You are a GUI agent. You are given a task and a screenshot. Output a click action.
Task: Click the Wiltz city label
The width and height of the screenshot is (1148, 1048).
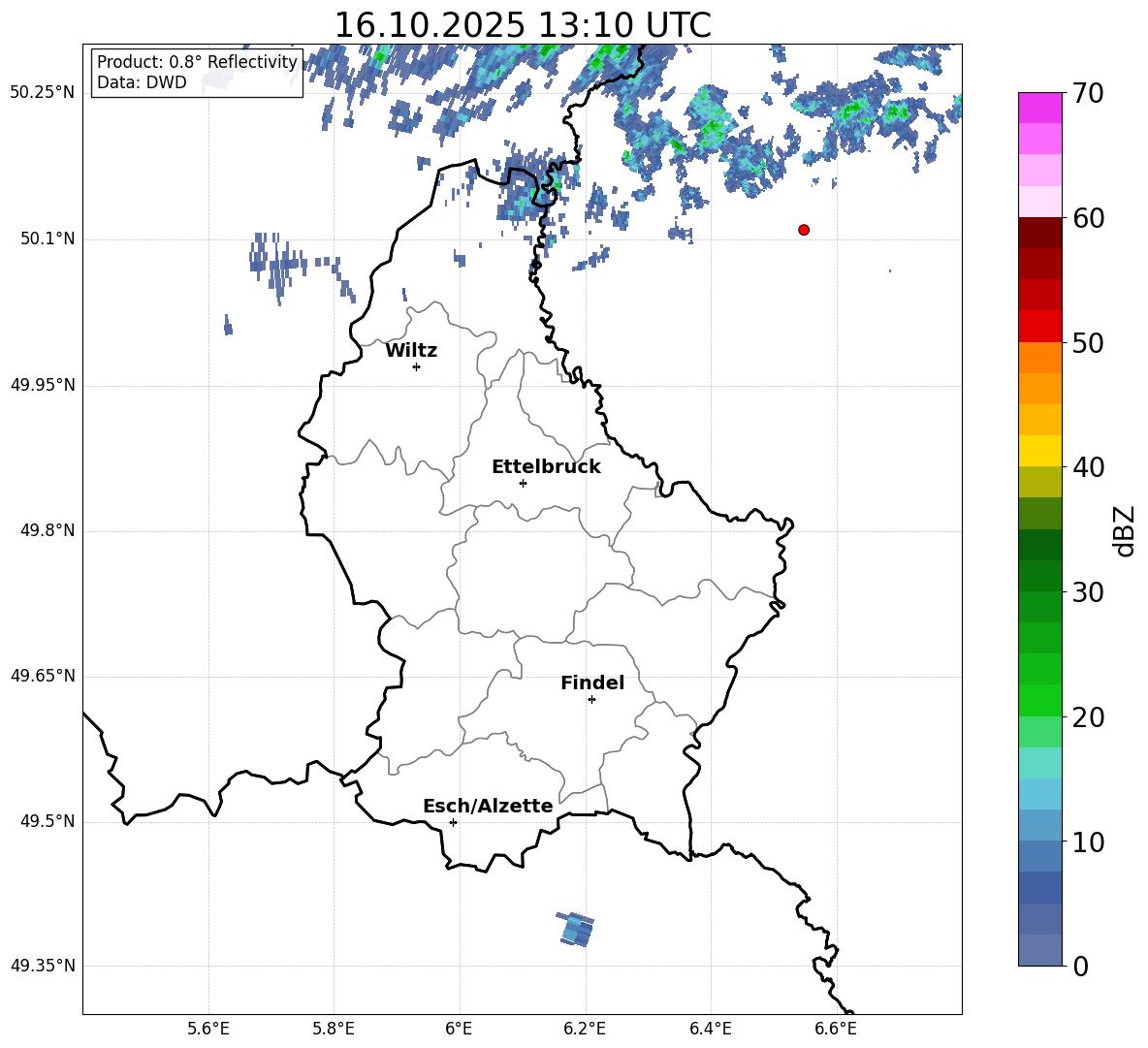[x=411, y=351]
